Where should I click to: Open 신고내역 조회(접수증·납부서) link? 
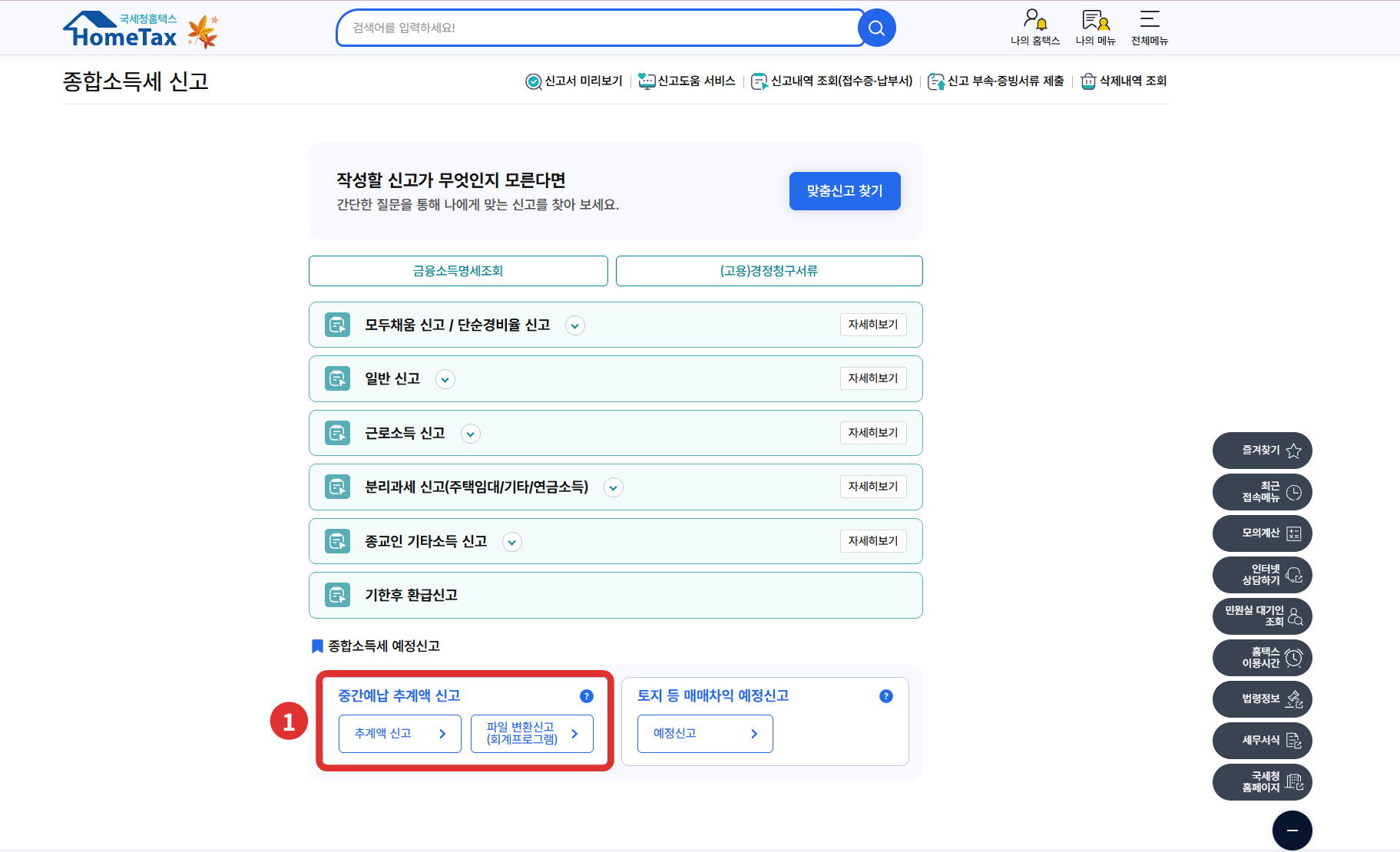coord(832,81)
